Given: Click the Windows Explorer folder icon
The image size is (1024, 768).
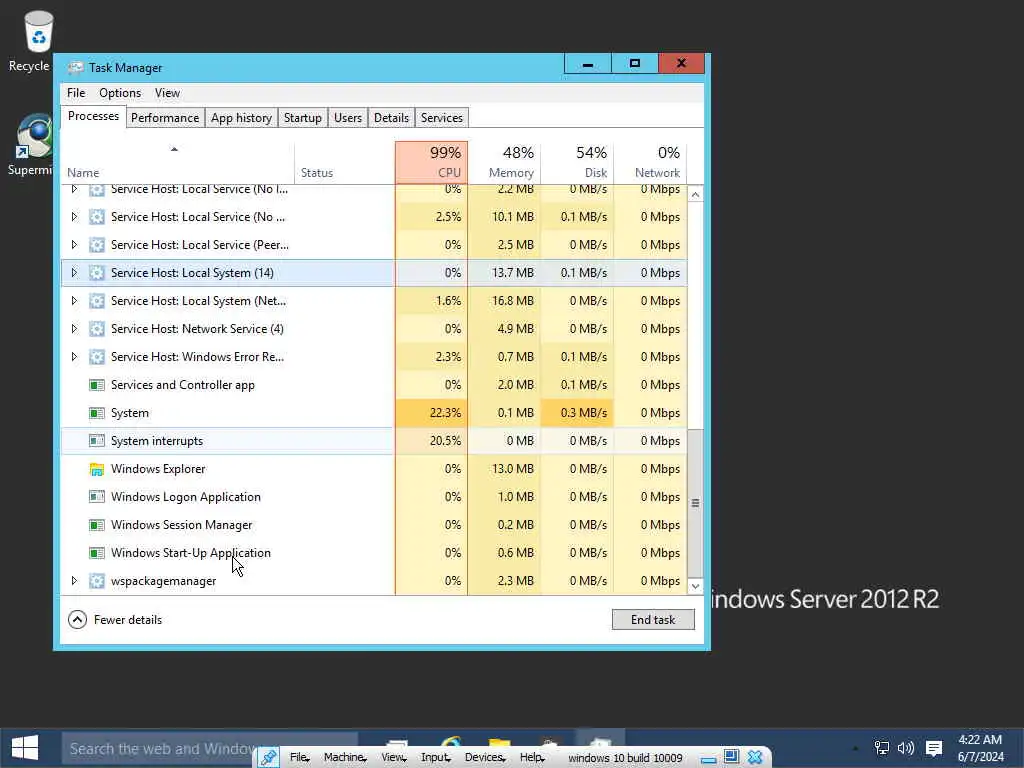Looking at the screenshot, I should pos(97,470).
